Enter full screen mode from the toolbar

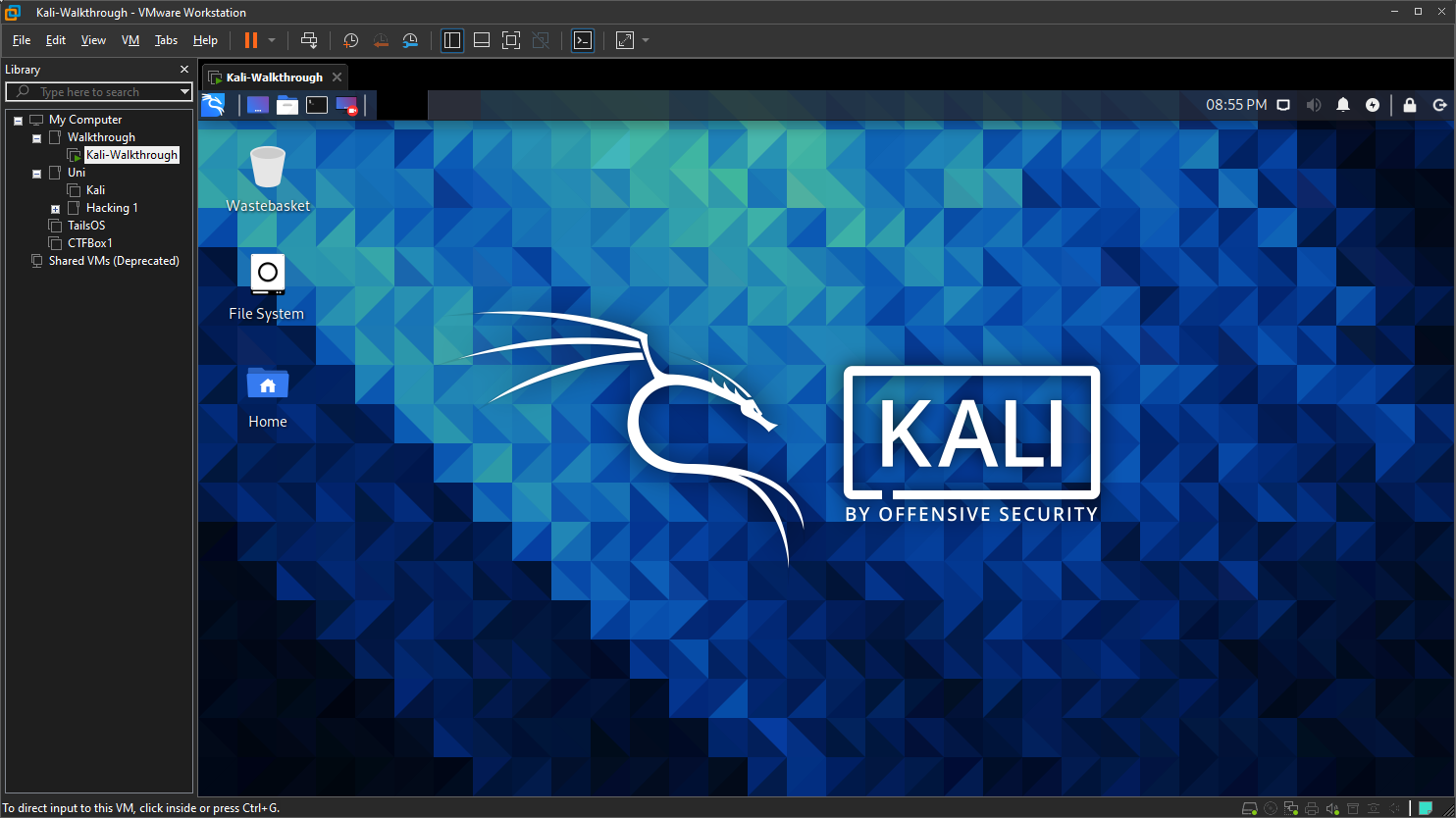click(x=511, y=40)
